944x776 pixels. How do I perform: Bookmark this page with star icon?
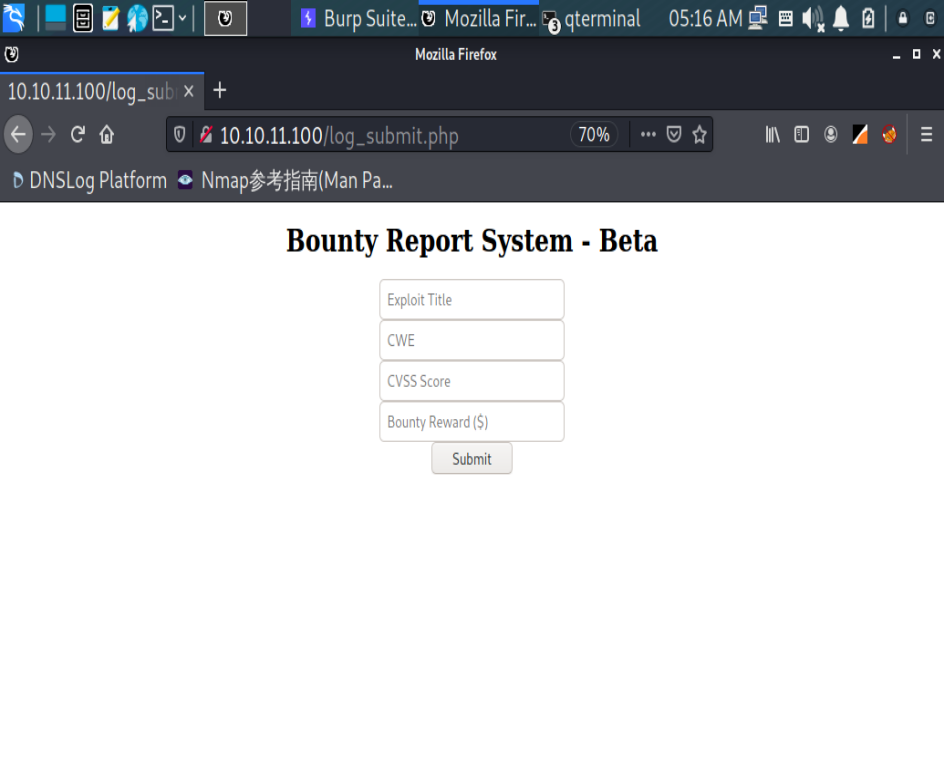click(699, 134)
